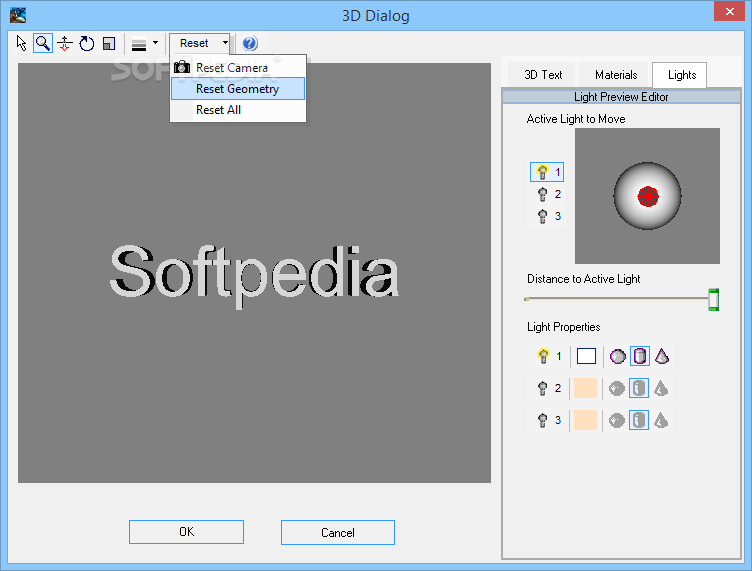Select active light 2 to move
Viewport: 752px width, 571px height.
[547, 194]
